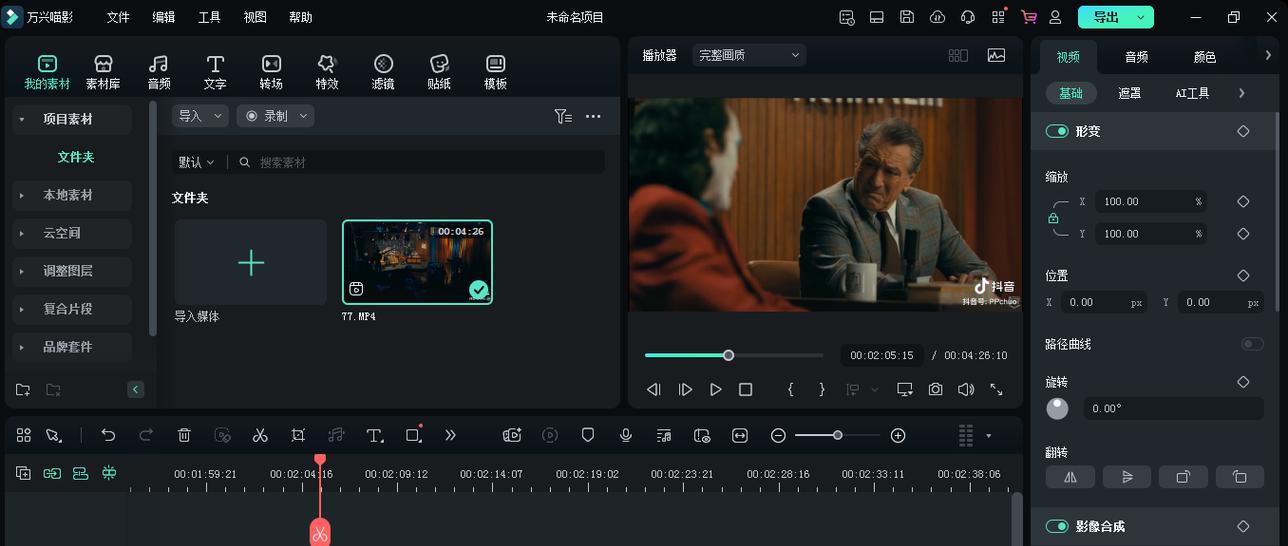The width and height of the screenshot is (1288, 546).
Task: Open the 音频 audio tab in top toolbar
Action: 159,72
